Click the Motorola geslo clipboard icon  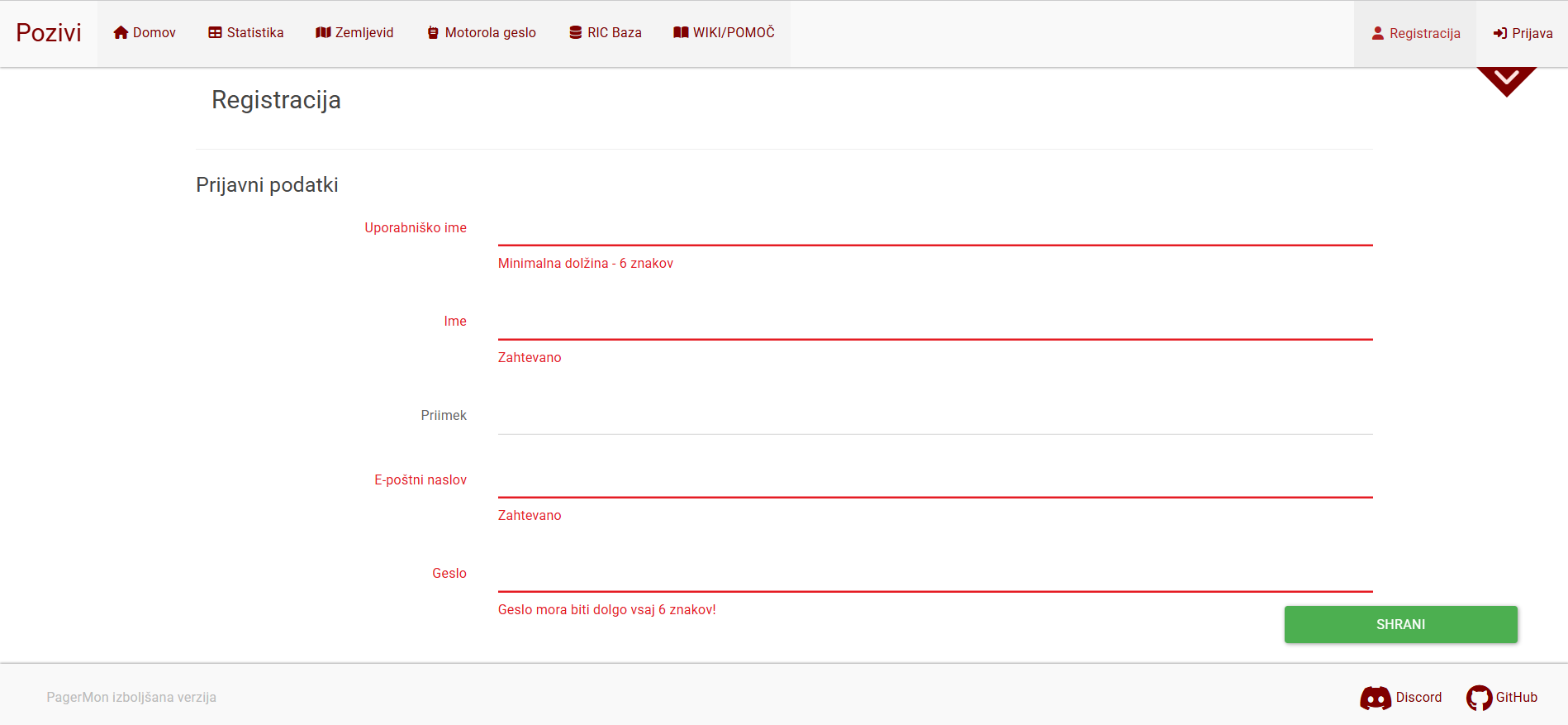(433, 33)
